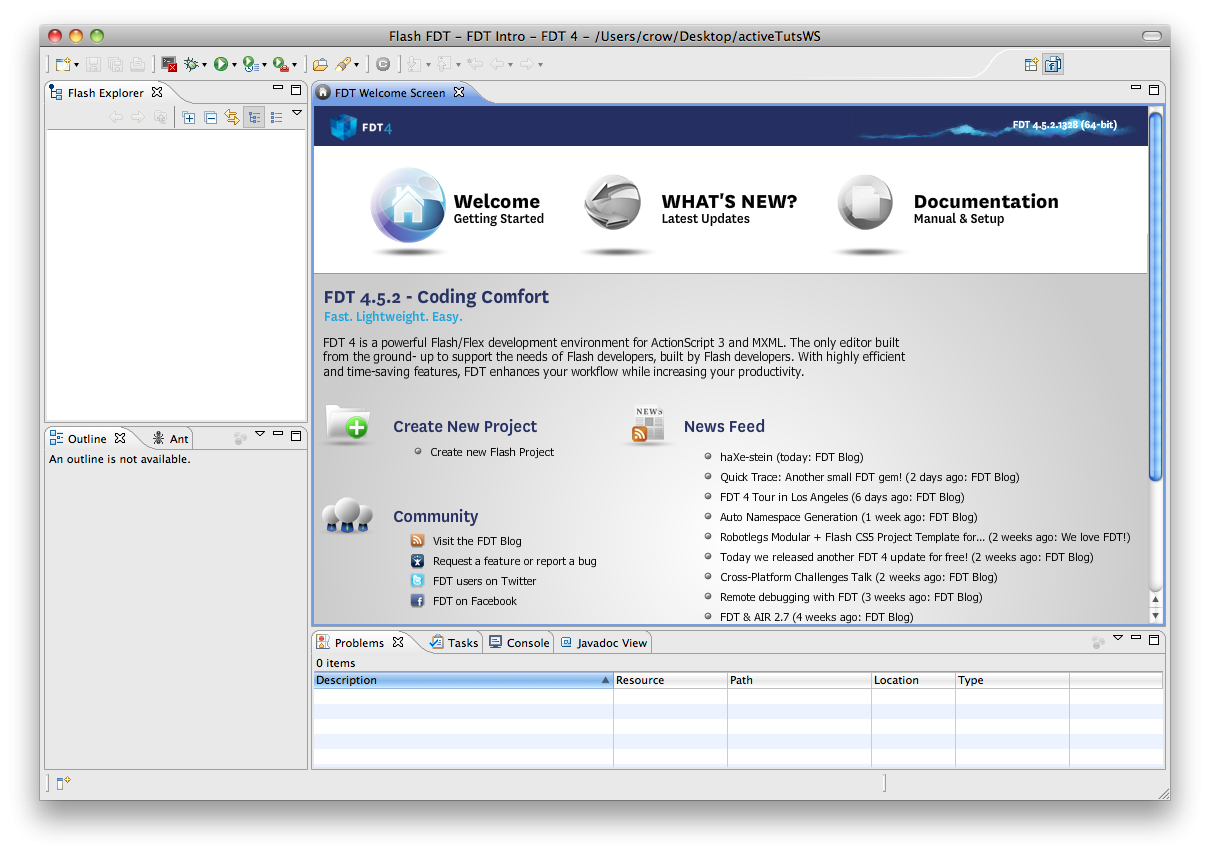Image resolution: width=1210 pixels, height=855 pixels.
Task: Toggle hierarchical layout in Flash Explorer
Action: coord(254,117)
